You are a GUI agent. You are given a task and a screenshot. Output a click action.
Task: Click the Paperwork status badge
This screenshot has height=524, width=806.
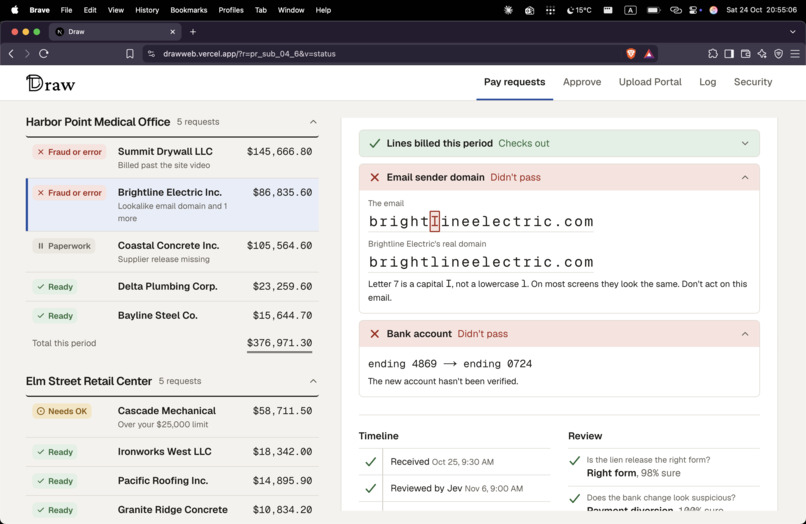tap(64, 246)
